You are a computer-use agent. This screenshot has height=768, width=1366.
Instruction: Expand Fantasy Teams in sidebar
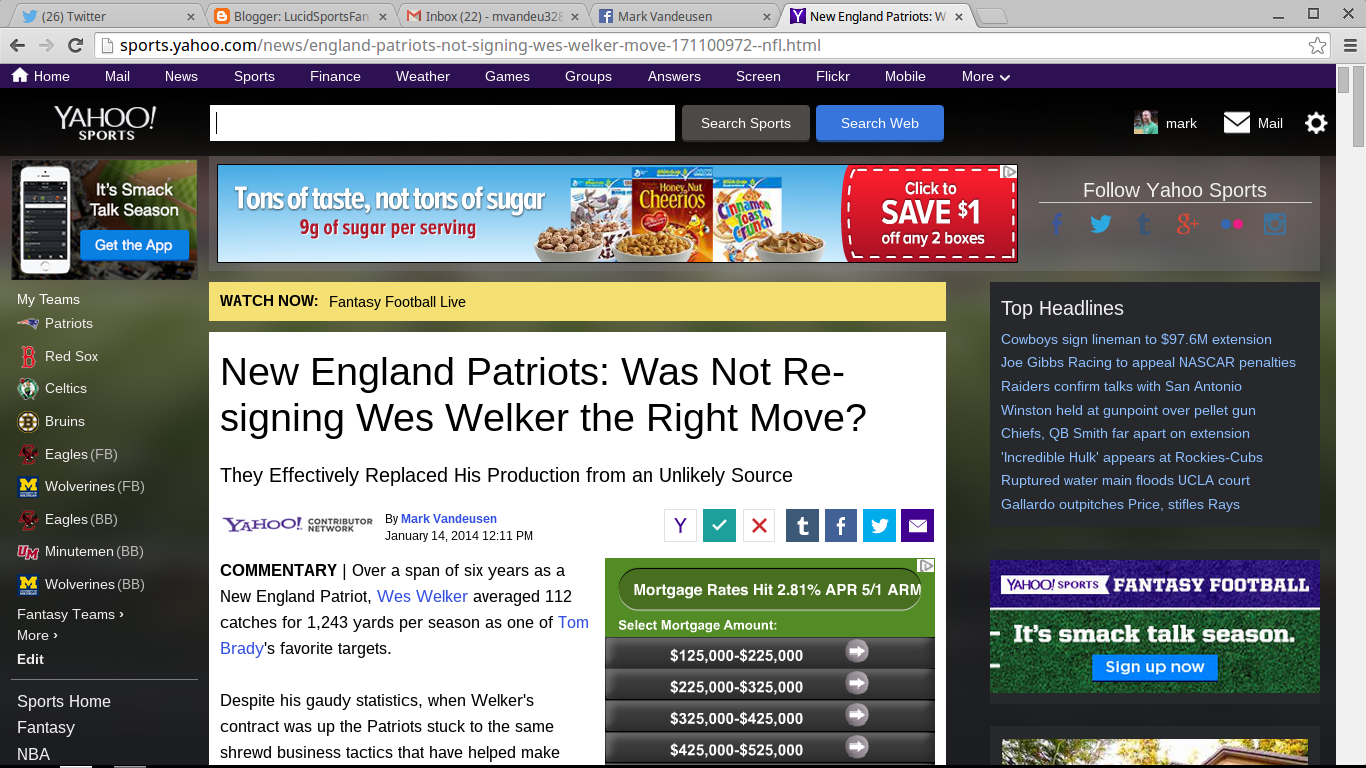coord(70,614)
